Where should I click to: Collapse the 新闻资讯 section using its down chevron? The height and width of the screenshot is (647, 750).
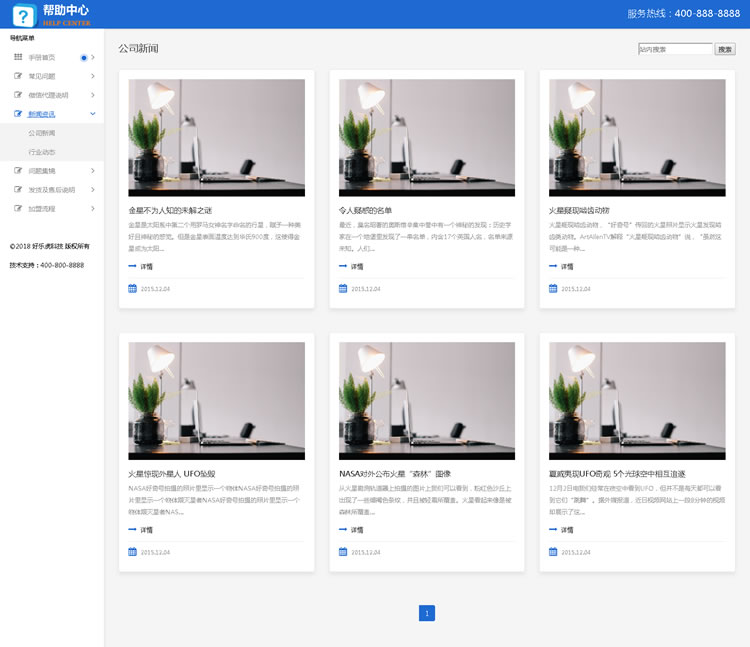click(x=93, y=114)
